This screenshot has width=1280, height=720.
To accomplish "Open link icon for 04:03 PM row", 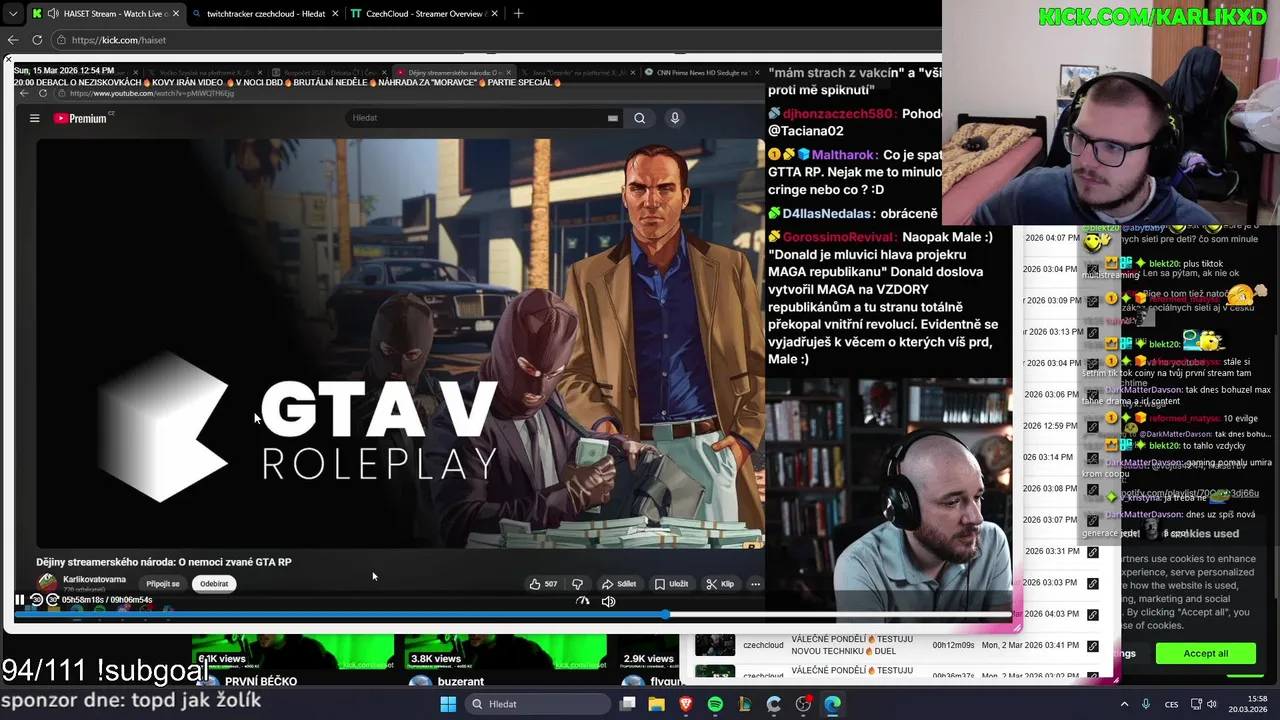I will 1092,615.
